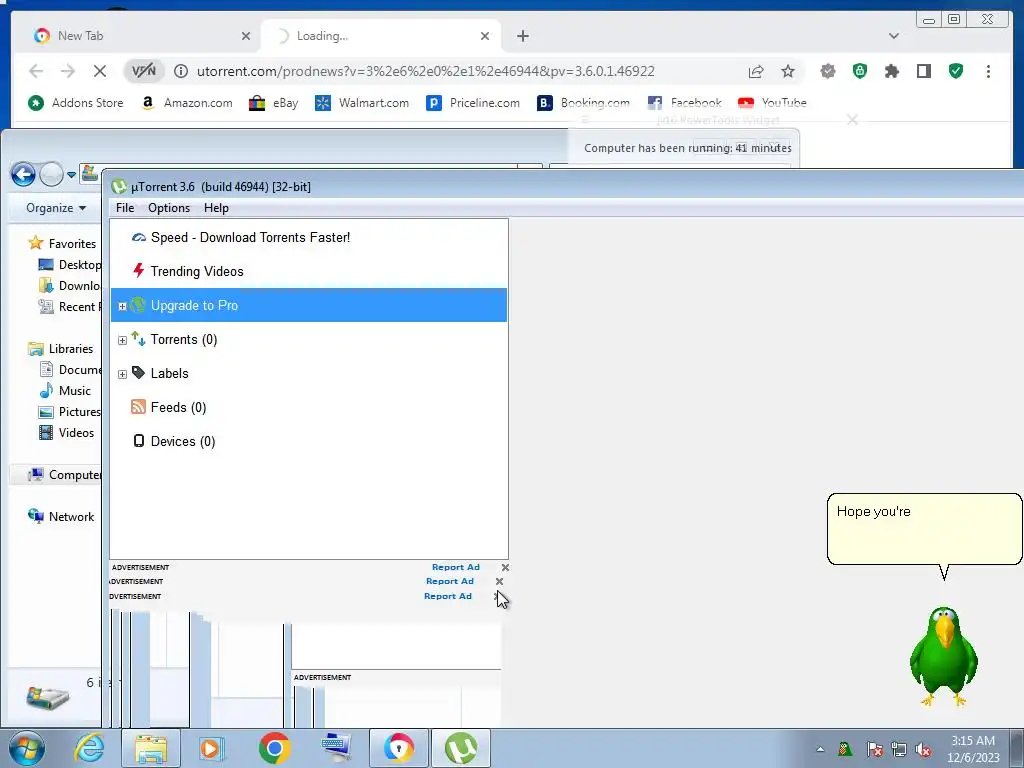Bookmark this page with the star
The width and height of the screenshot is (1024, 768).
(x=788, y=71)
